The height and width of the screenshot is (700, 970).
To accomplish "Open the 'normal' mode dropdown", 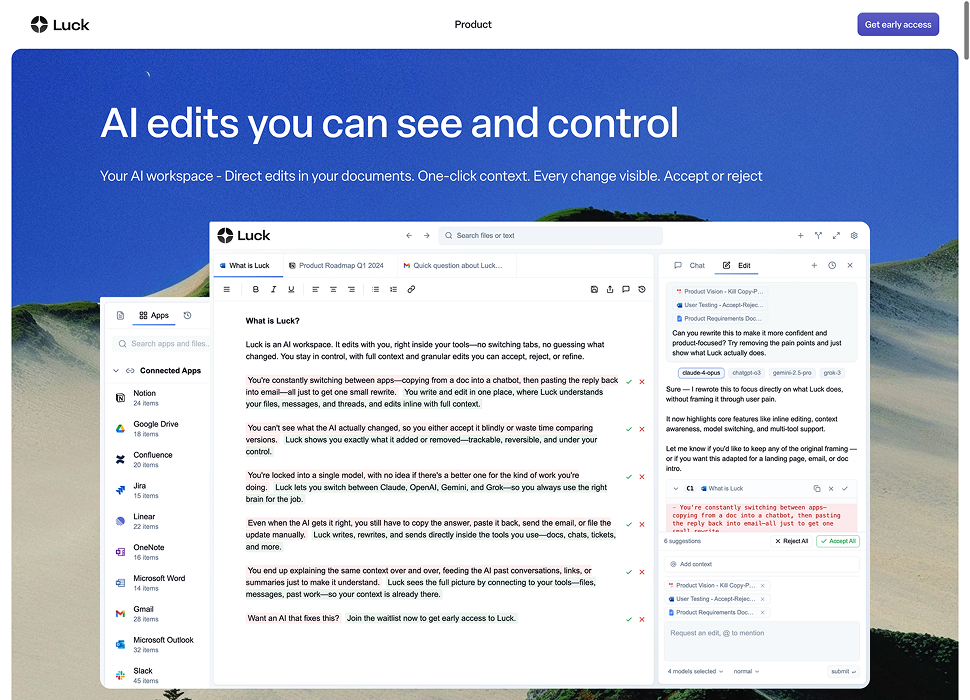I will [745, 671].
